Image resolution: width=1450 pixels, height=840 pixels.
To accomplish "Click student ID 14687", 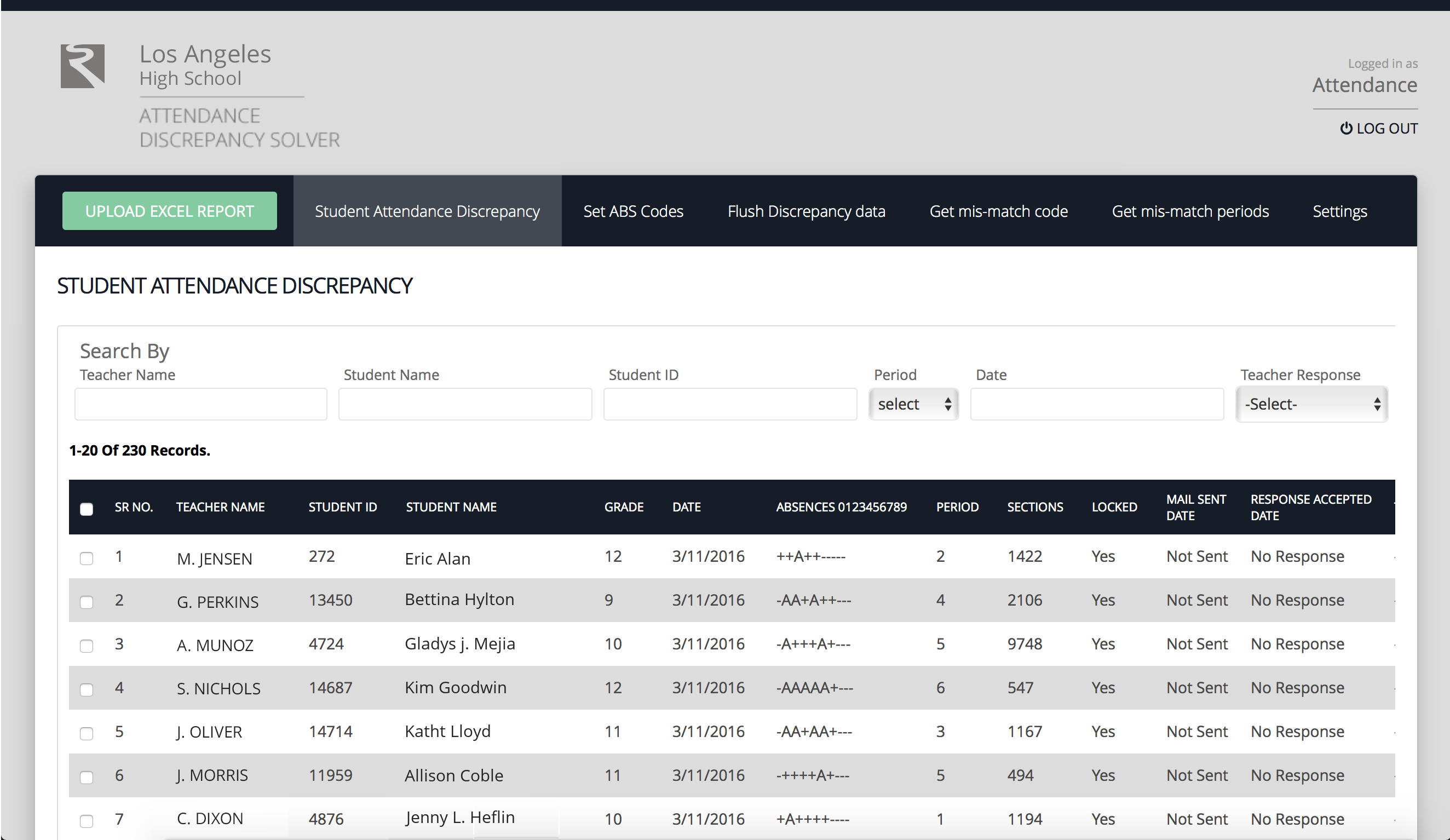I will [330, 688].
